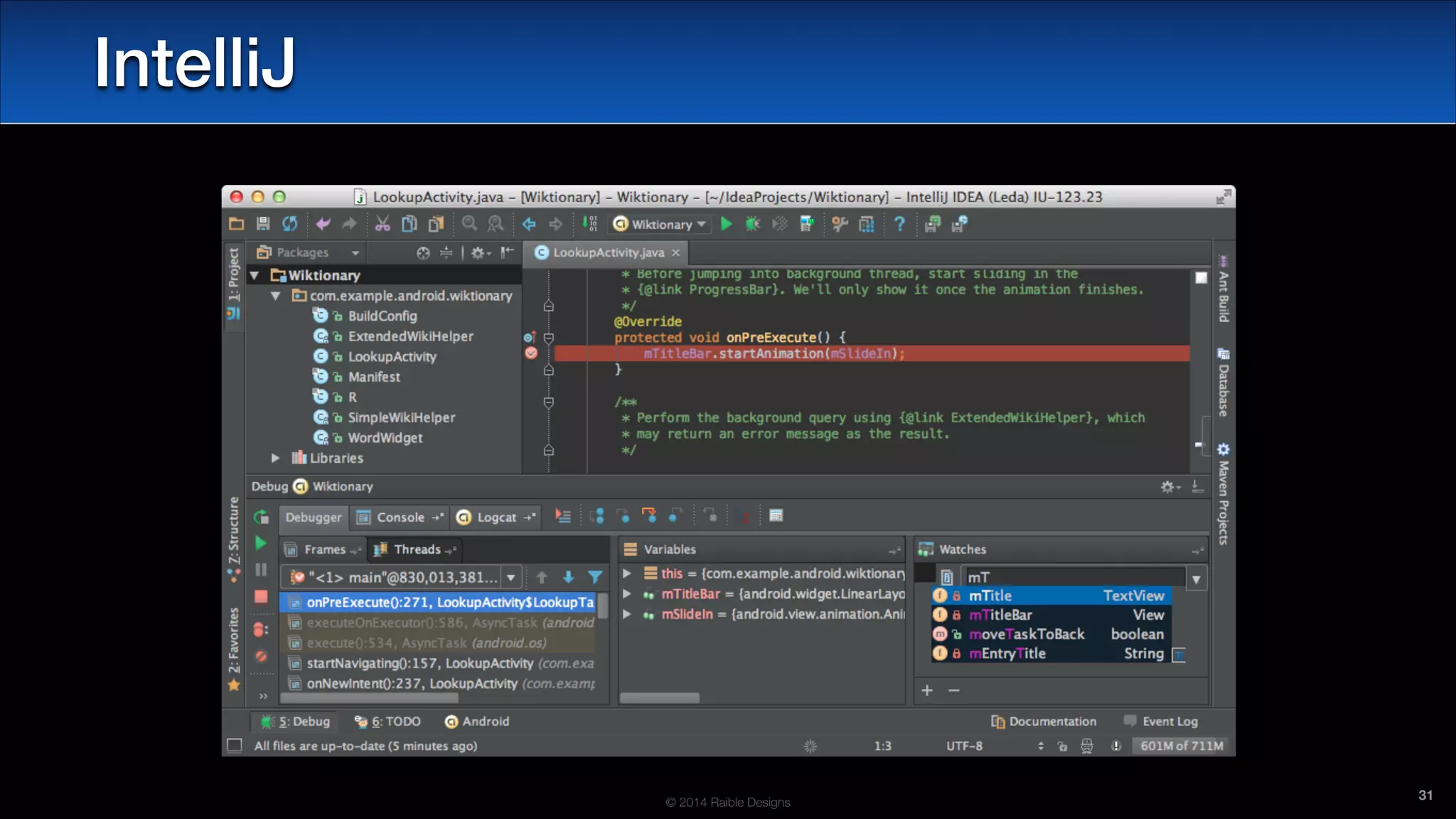Screen dimensions: 1456x819
Task: Click the watch expression input containing mT
Action: coord(1074,577)
